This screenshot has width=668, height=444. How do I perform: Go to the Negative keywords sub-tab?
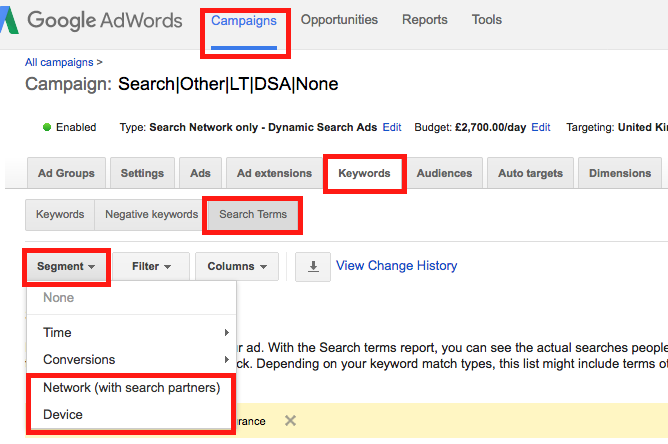coord(151,214)
